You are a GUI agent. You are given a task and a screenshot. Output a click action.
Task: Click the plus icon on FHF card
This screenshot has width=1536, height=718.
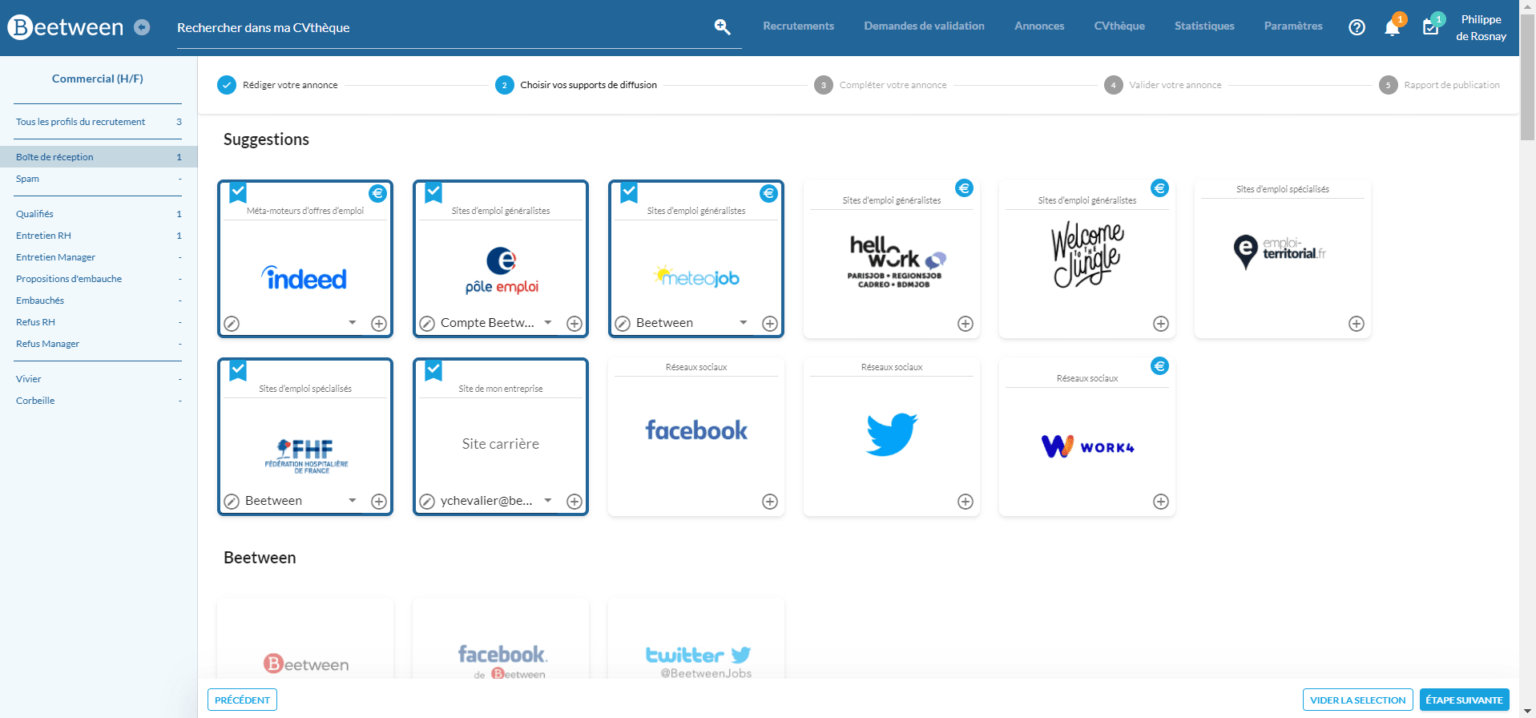379,501
